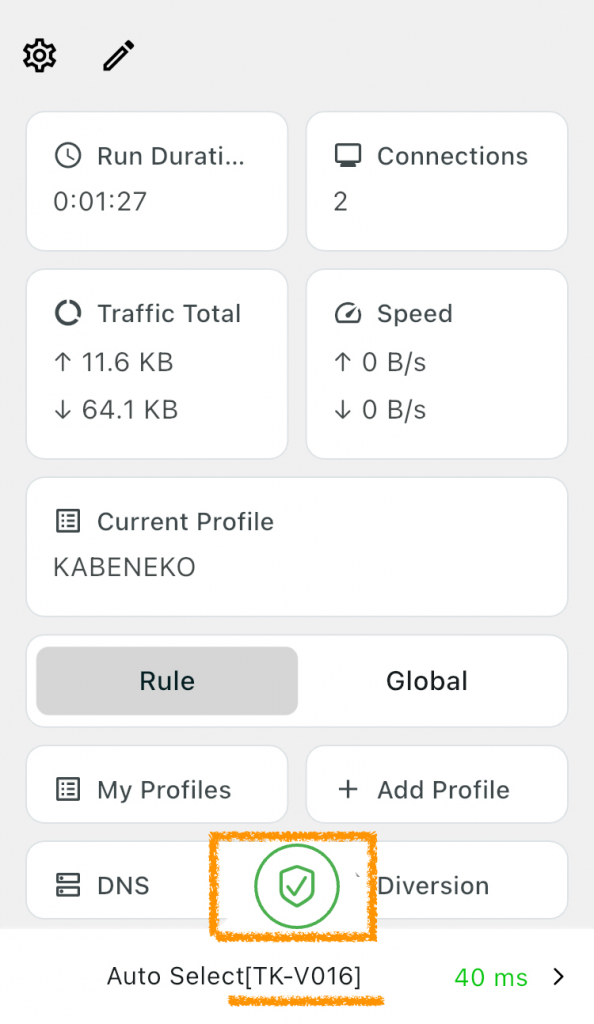Viewport: 594px width, 1024px height.
Task: Tap the 40 ms latency indicator
Action: pos(491,978)
